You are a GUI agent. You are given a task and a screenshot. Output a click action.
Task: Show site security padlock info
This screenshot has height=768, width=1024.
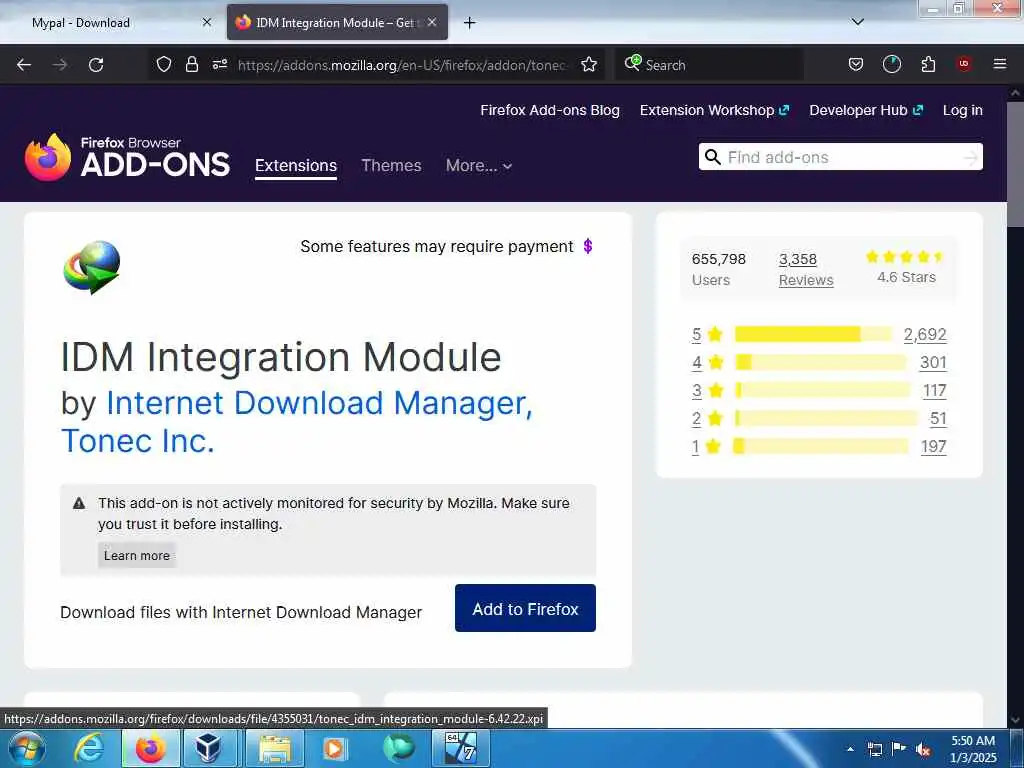pyautogui.click(x=191, y=64)
